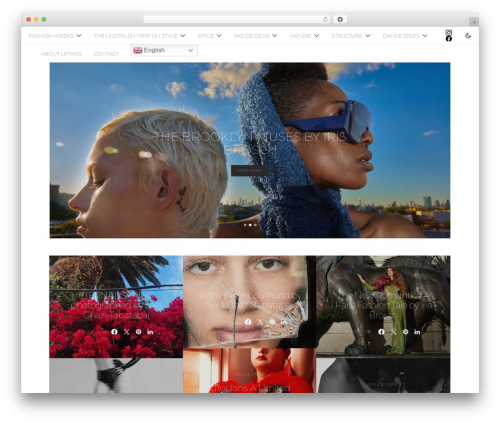Open The Brooklyn Muses by Iris Brosch title
The height and width of the screenshot is (423, 500).
tap(250, 142)
